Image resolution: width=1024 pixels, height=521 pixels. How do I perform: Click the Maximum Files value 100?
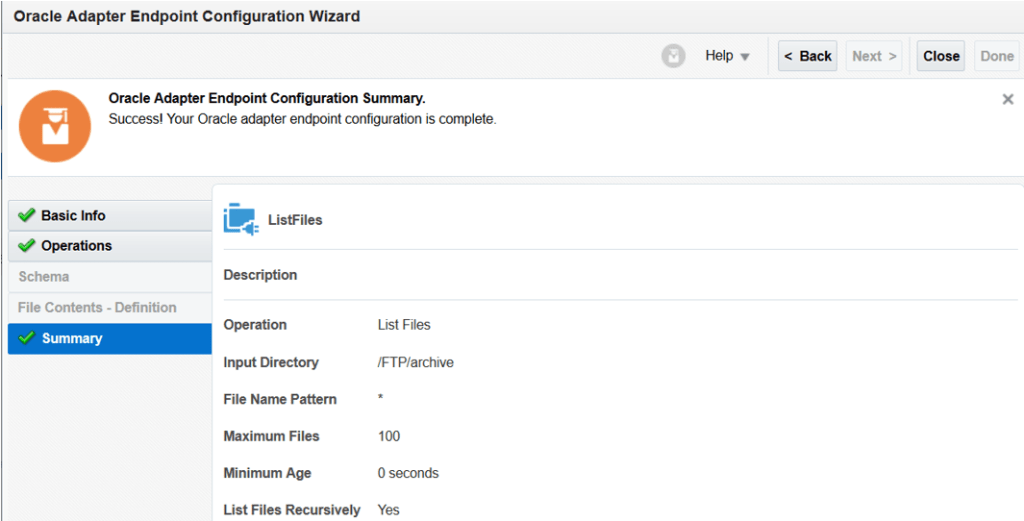(389, 436)
